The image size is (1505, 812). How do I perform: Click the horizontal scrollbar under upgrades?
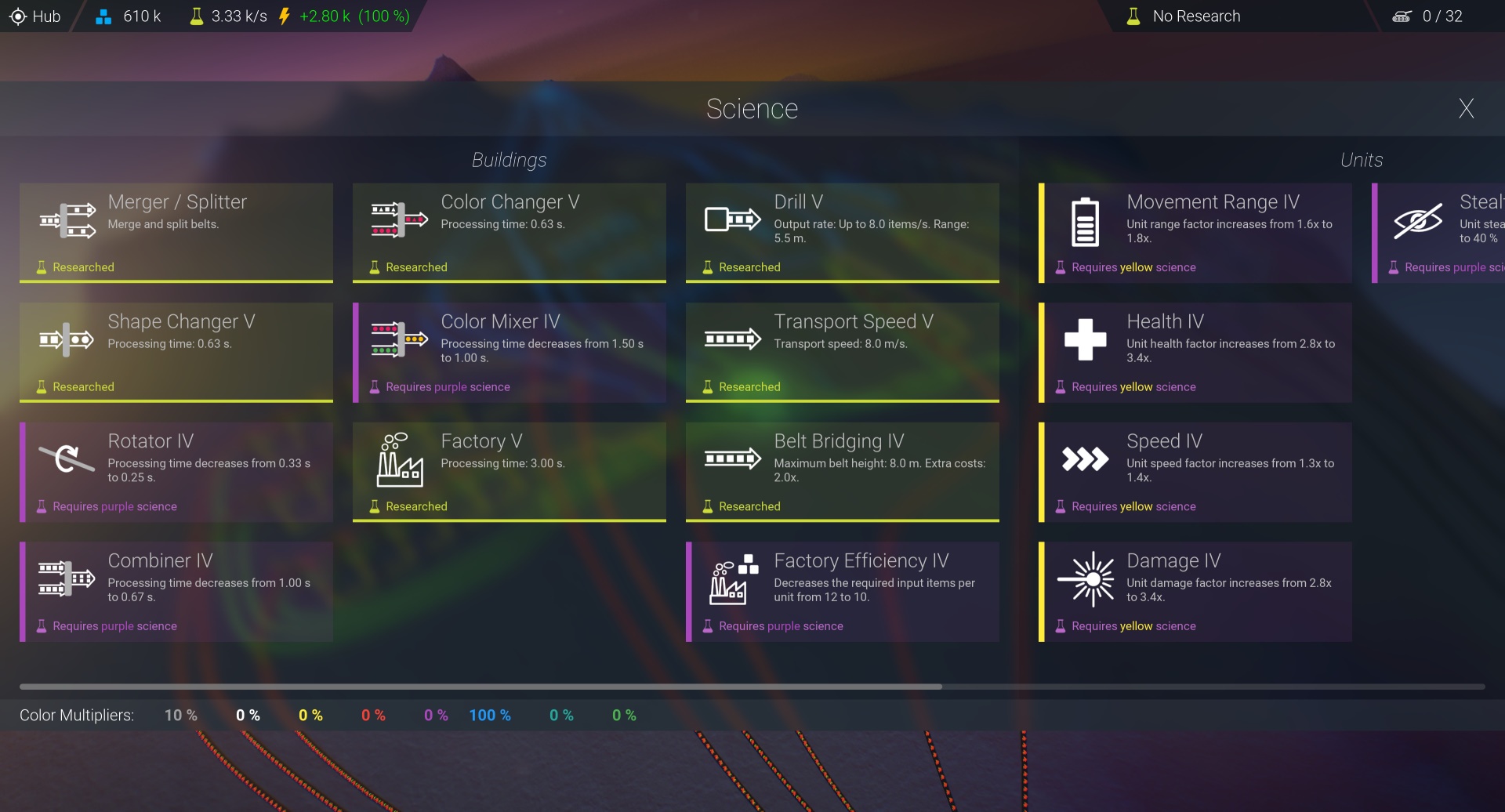tap(481, 687)
